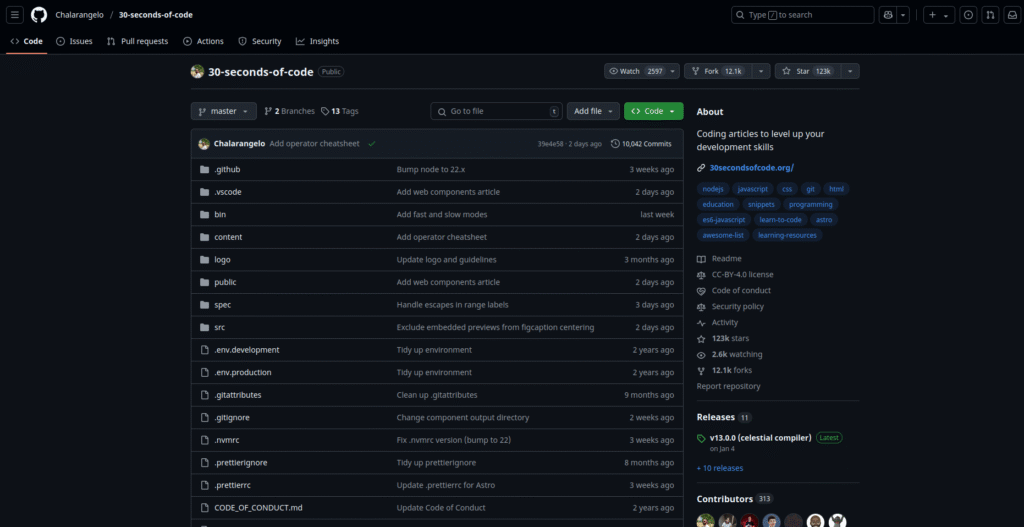Image resolution: width=1024 pixels, height=527 pixels.
Task: Open the hamburger navigation menu
Action: (16, 14)
